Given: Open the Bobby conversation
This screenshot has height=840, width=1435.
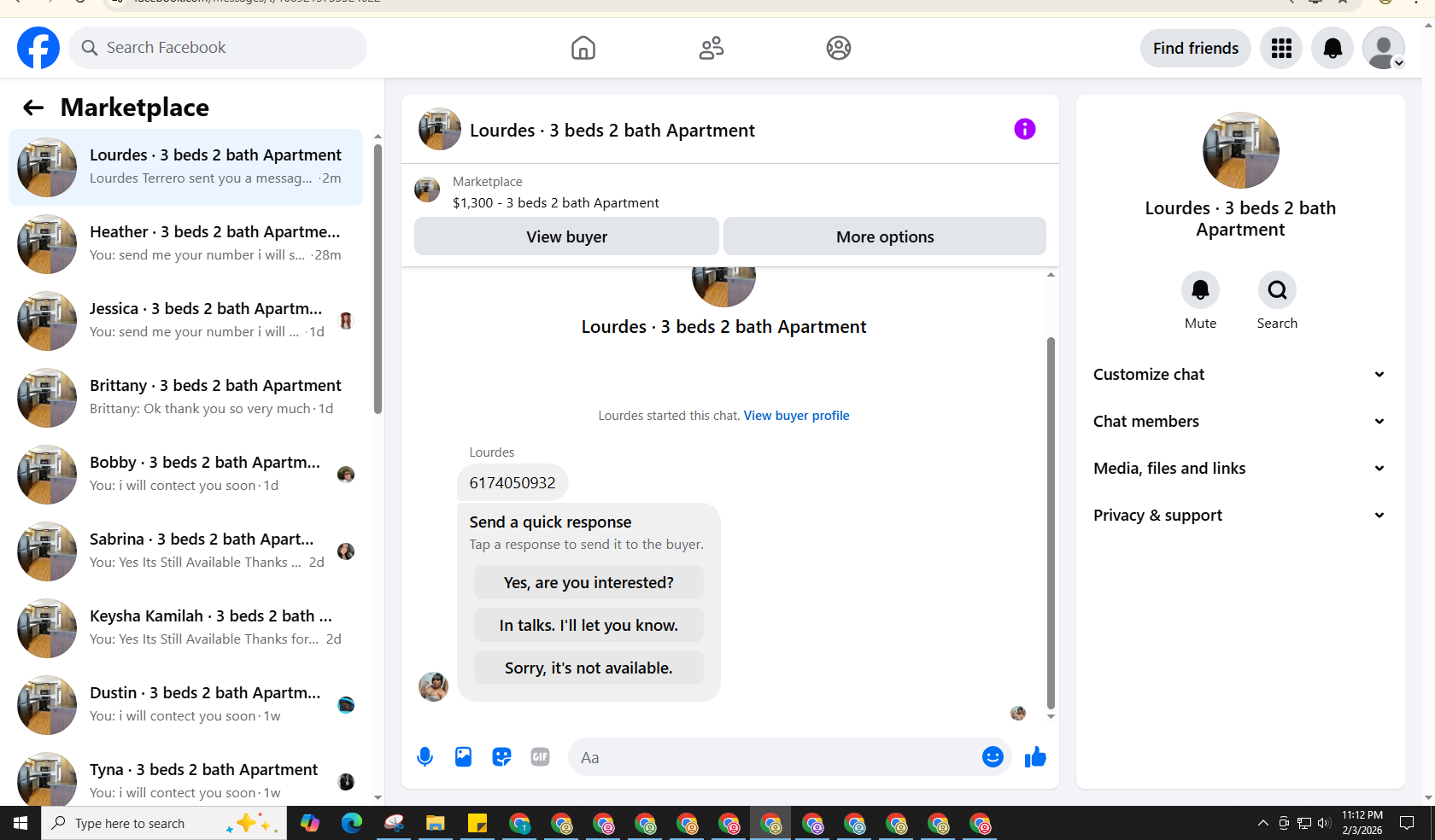Looking at the screenshot, I should pyautogui.click(x=186, y=475).
